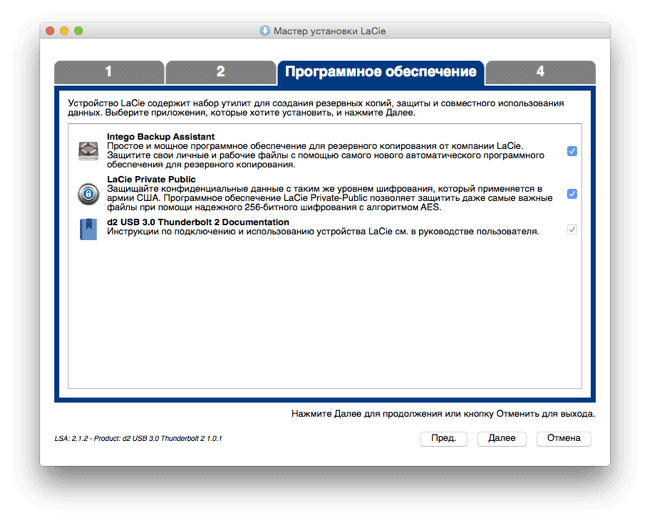This screenshot has height=523, width=650.
Task: Click the blue Documentation book icon
Action: [x=88, y=229]
